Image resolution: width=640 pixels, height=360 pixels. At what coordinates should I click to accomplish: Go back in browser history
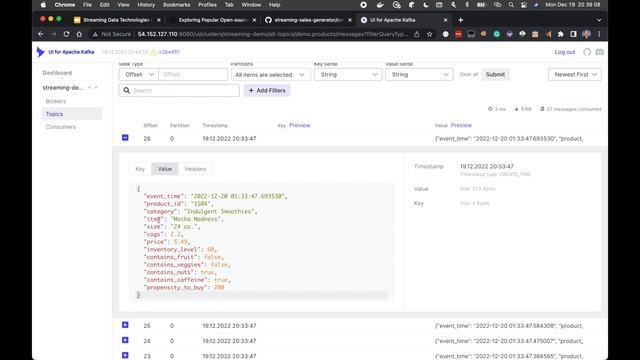[41, 34]
